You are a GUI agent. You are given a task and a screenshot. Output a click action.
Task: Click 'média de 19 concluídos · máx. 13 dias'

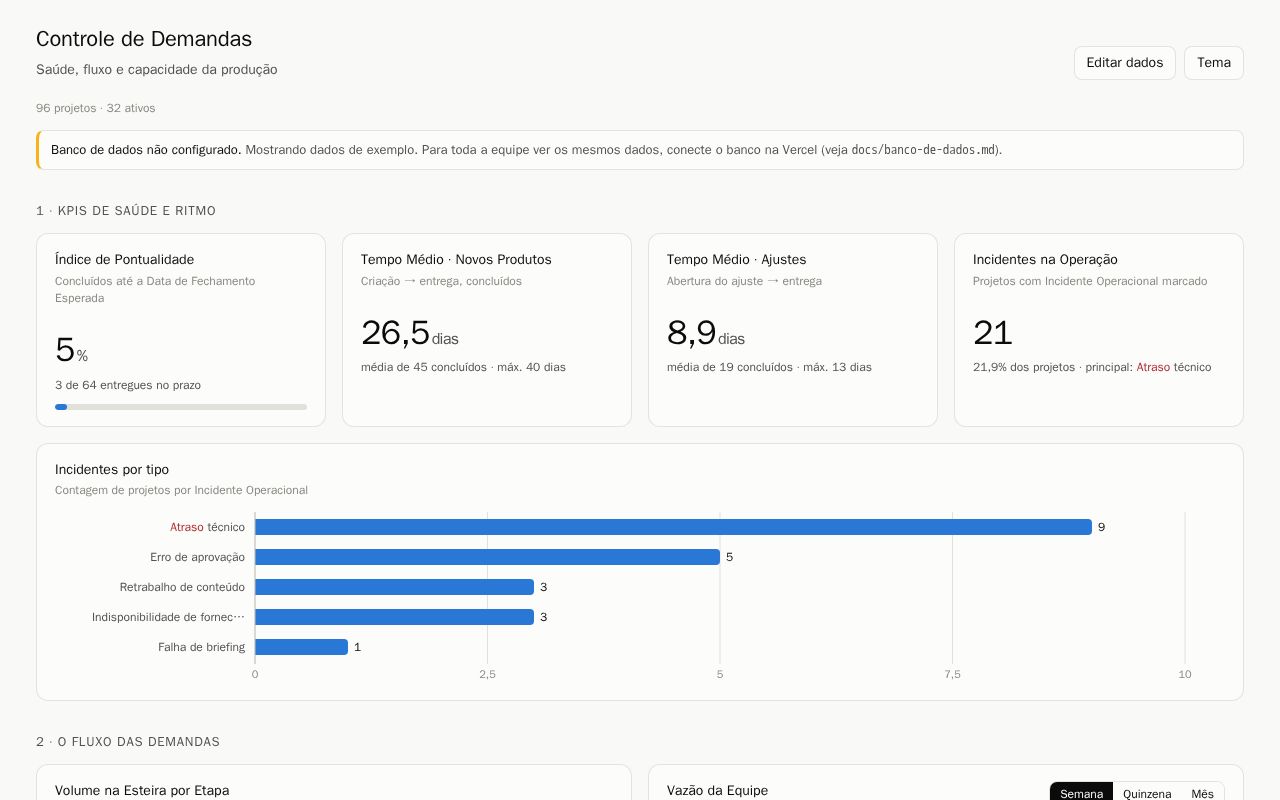pos(769,367)
